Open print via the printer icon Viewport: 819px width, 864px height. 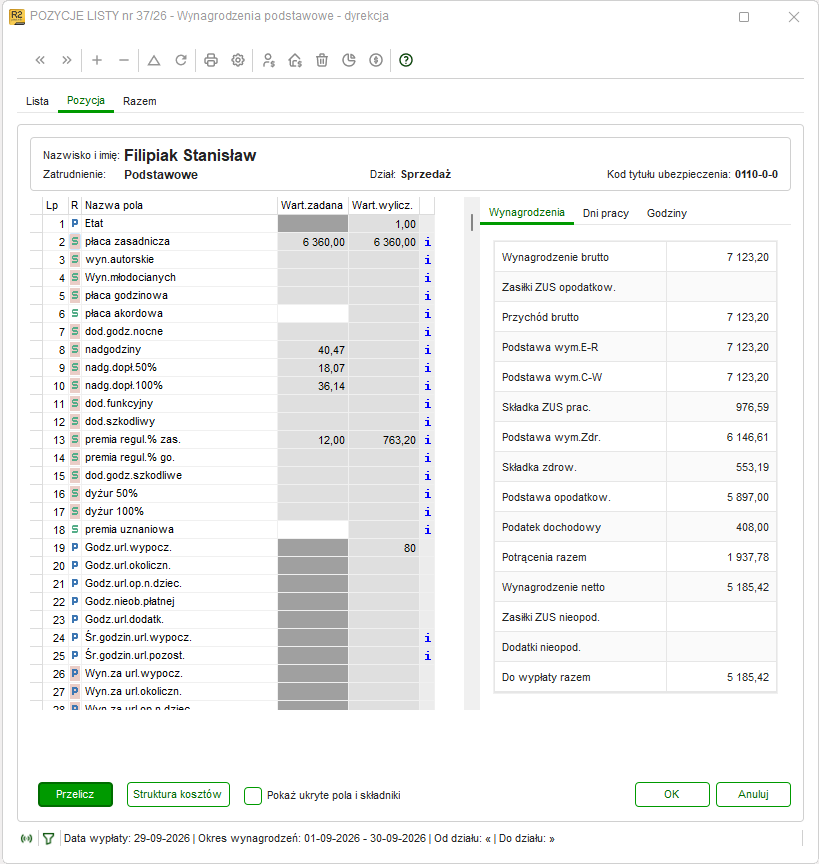coord(211,60)
